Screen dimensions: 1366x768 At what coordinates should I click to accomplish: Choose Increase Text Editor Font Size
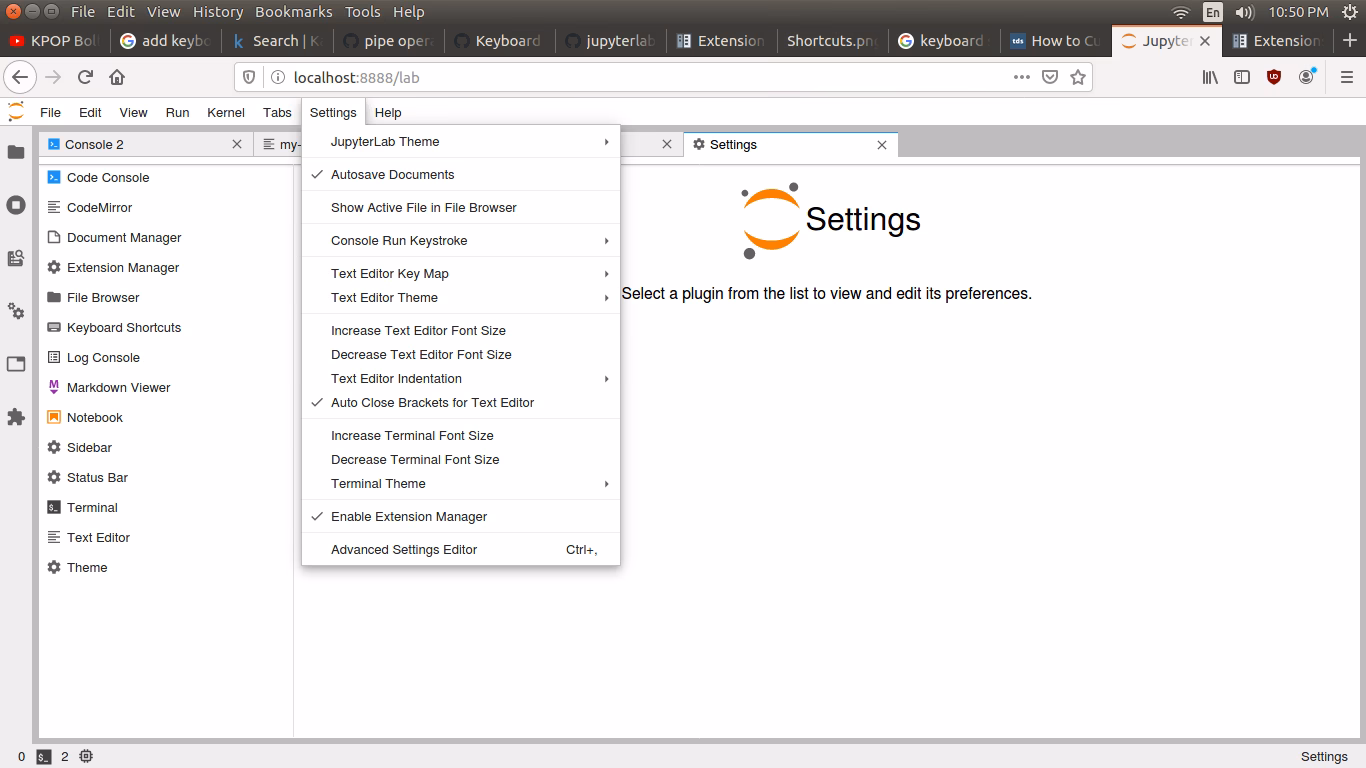click(x=418, y=330)
